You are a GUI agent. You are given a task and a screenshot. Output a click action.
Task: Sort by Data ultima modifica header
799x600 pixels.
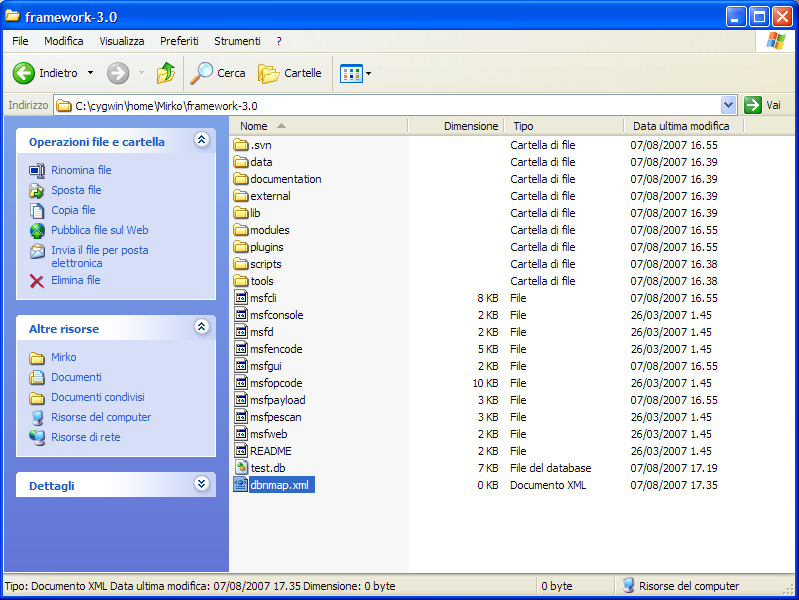683,126
